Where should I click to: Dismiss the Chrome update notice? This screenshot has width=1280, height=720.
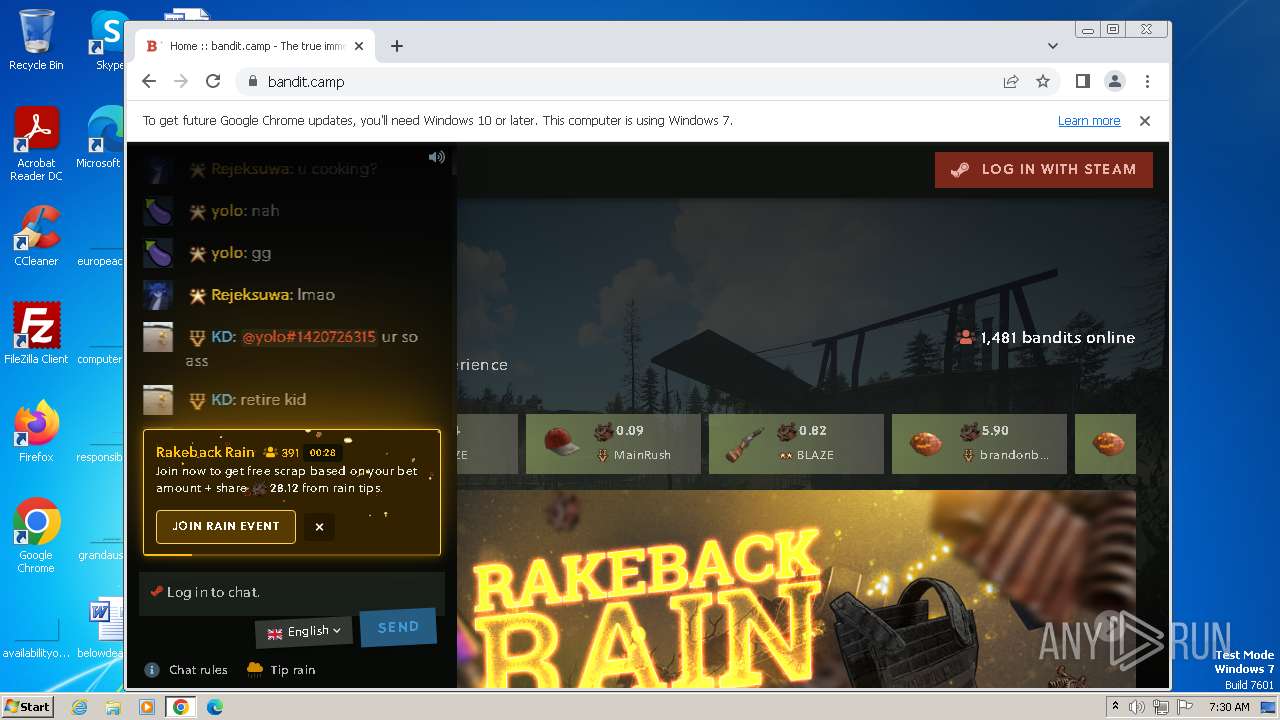[1145, 121]
